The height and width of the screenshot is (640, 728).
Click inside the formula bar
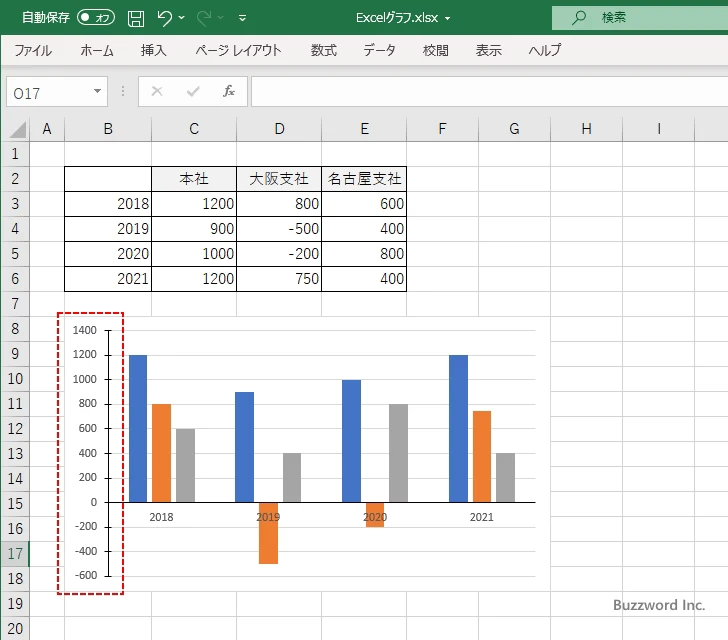[x=489, y=92]
